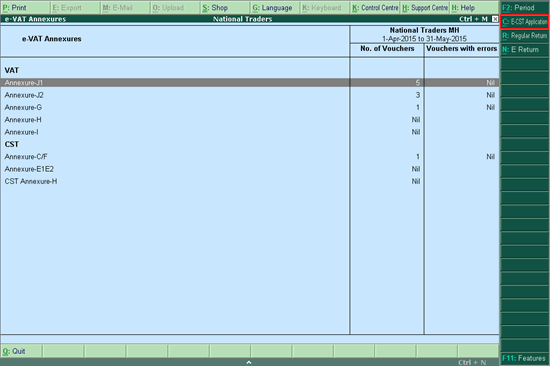Select Annexure-H under VAT
This screenshot has height=366, width=550.
click(x=249, y=120)
